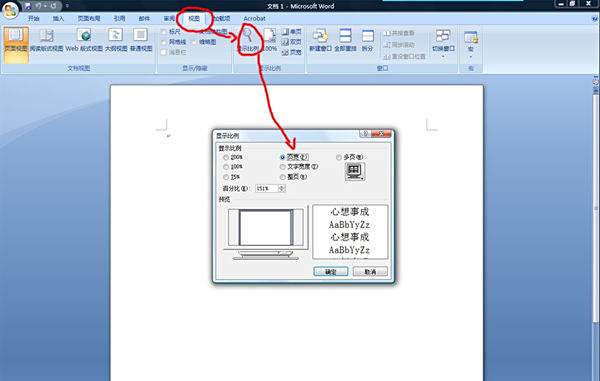
Task: Toggle the Thumbnails (缩略图) checkbox
Action: tap(194, 42)
